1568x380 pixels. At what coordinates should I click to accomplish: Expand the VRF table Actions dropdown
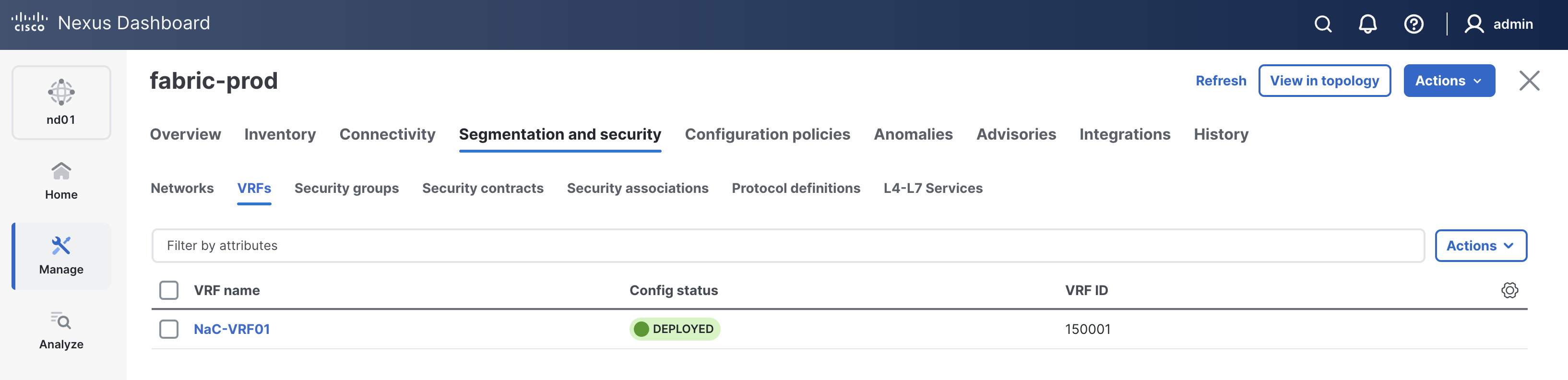[x=1480, y=246]
